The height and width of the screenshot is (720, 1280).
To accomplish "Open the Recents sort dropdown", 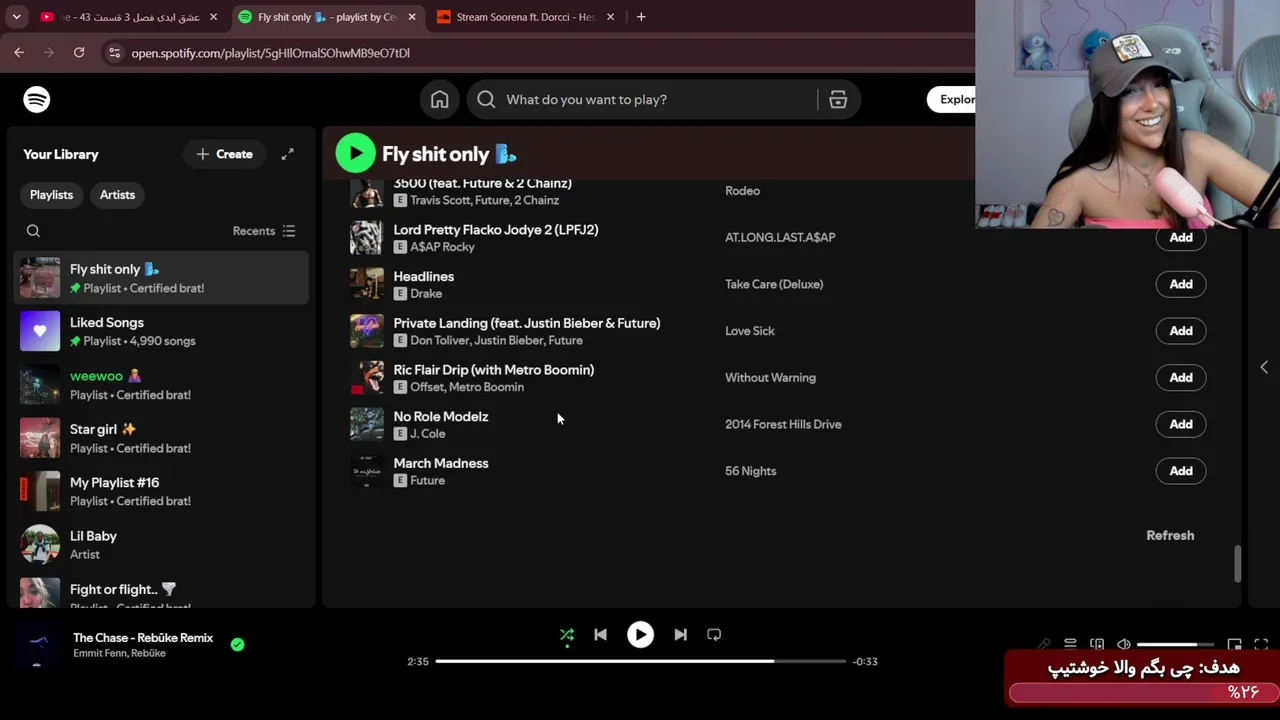I will [264, 231].
